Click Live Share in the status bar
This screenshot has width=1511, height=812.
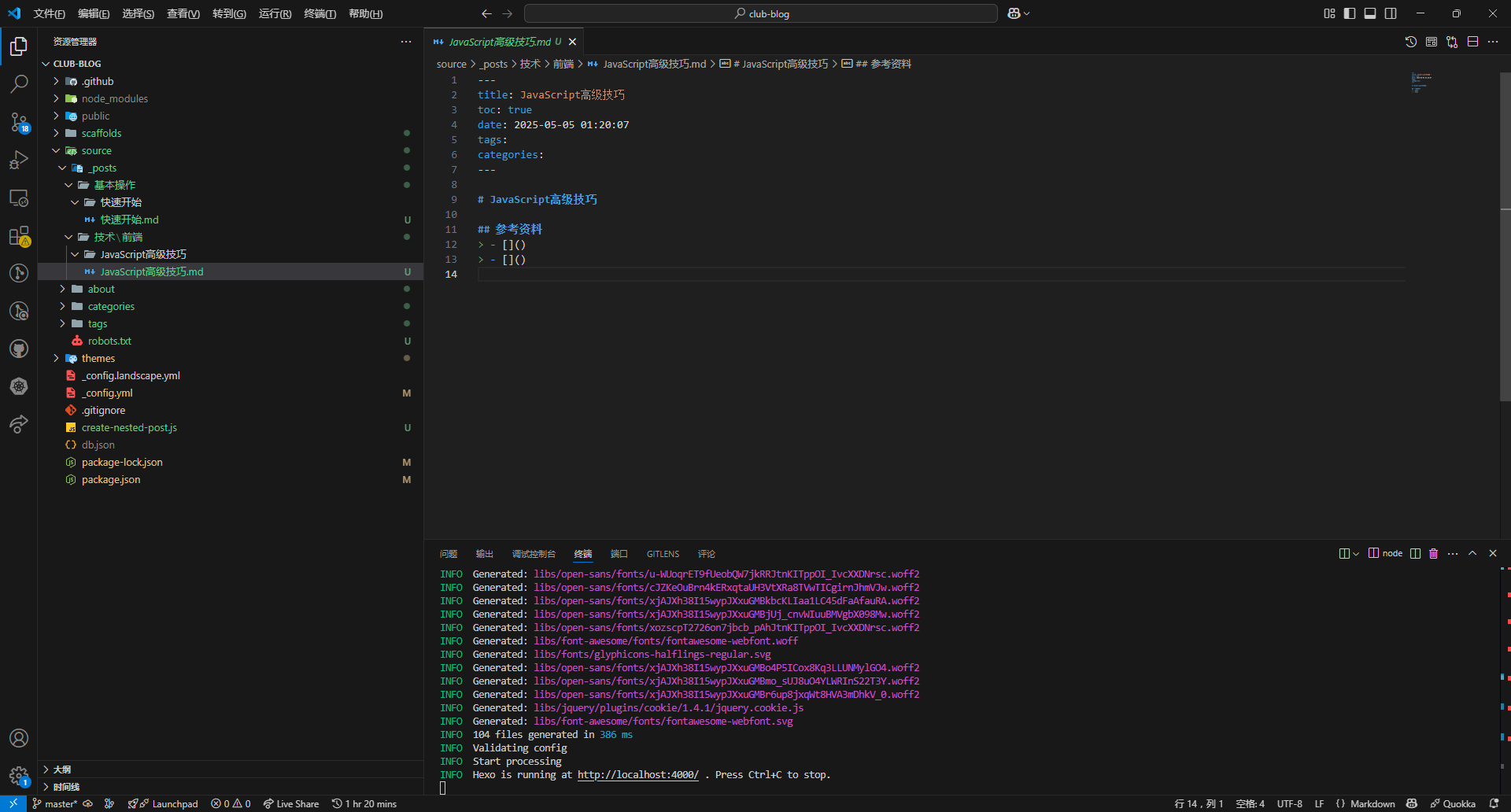(x=291, y=804)
